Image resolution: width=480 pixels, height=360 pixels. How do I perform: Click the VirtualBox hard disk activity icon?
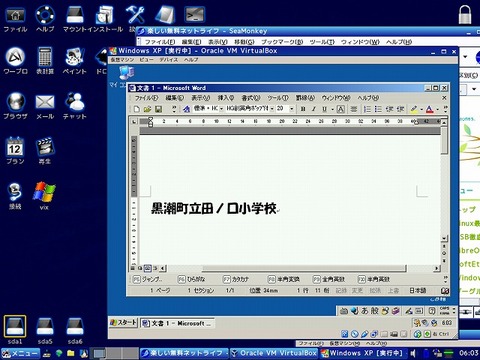coord(345,334)
